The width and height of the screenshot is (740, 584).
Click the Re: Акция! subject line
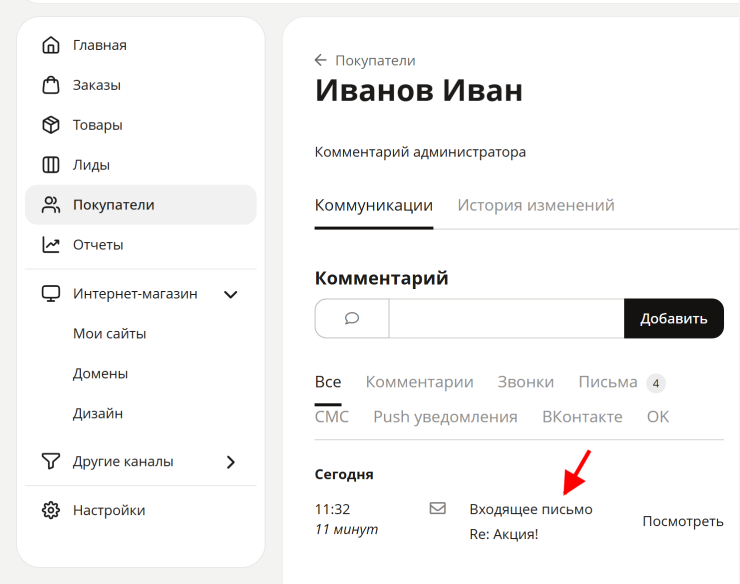504,534
